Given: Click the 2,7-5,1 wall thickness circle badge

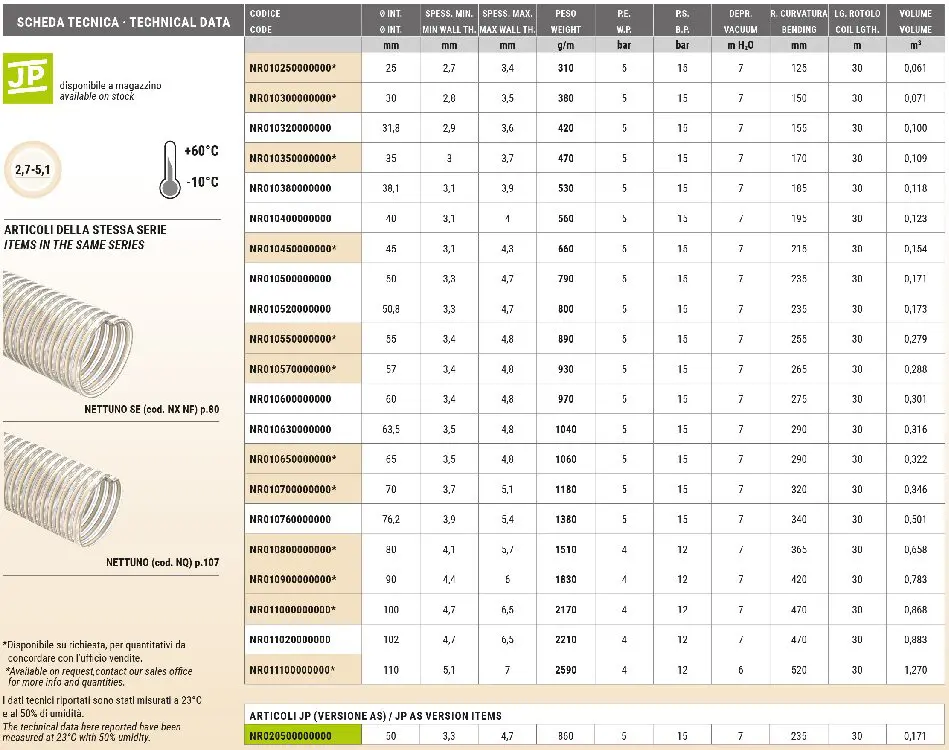Looking at the screenshot, I should tap(32, 170).
